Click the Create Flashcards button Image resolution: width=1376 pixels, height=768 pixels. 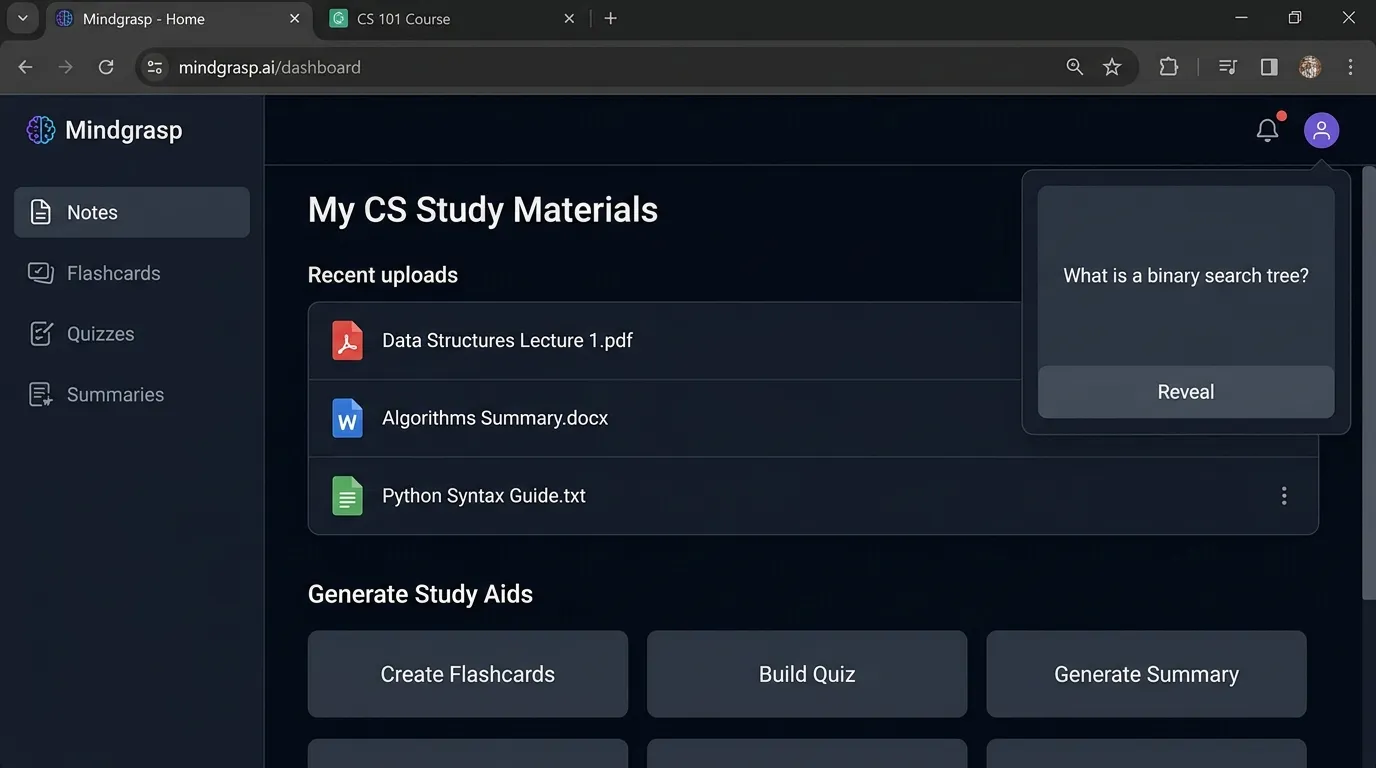coord(468,674)
